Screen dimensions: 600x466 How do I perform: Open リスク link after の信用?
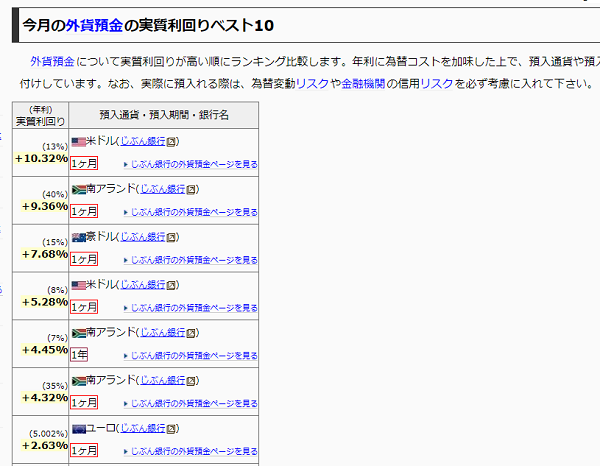click(437, 83)
